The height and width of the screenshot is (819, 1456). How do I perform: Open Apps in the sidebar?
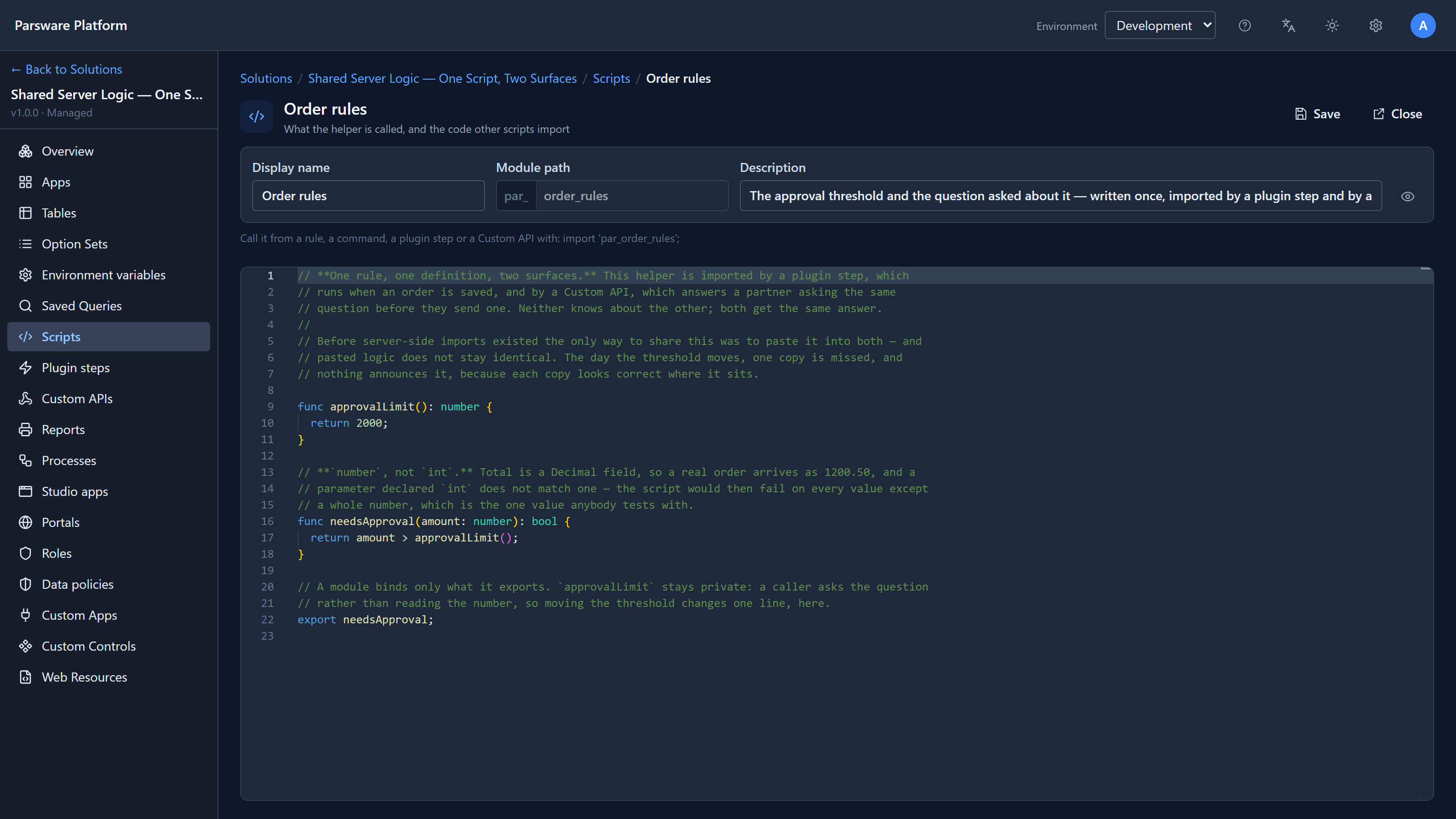109,182
